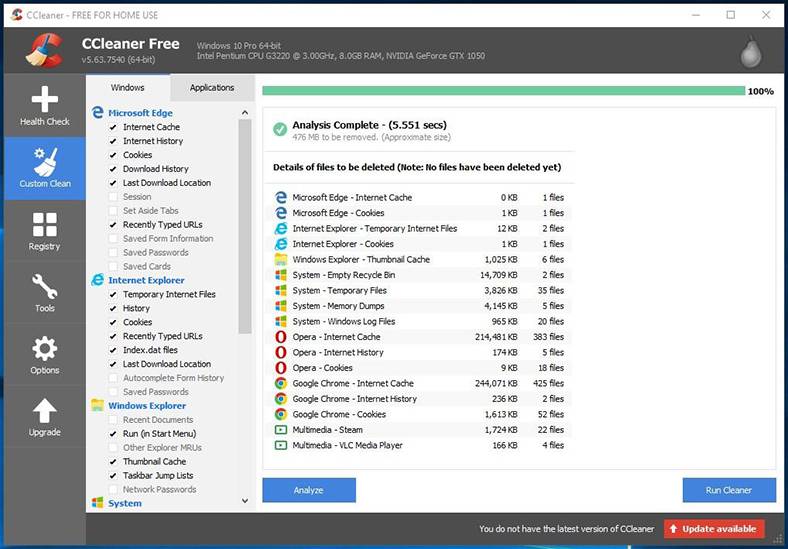Enable Set Aside Tabs checkbox
The width and height of the screenshot is (788, 549).
[113, 211]
